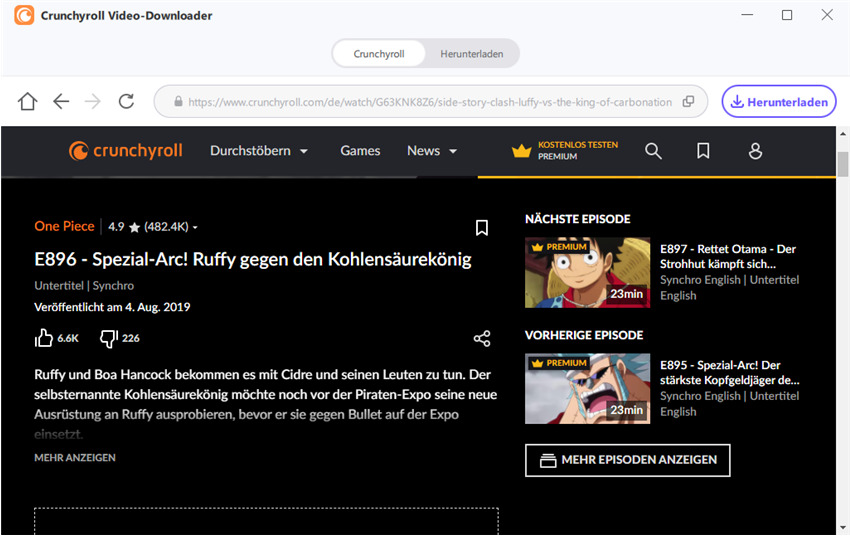Open watchlist bookmark icon in header
The width and height of the screenshot is (850, 536).
click(703, 151)
